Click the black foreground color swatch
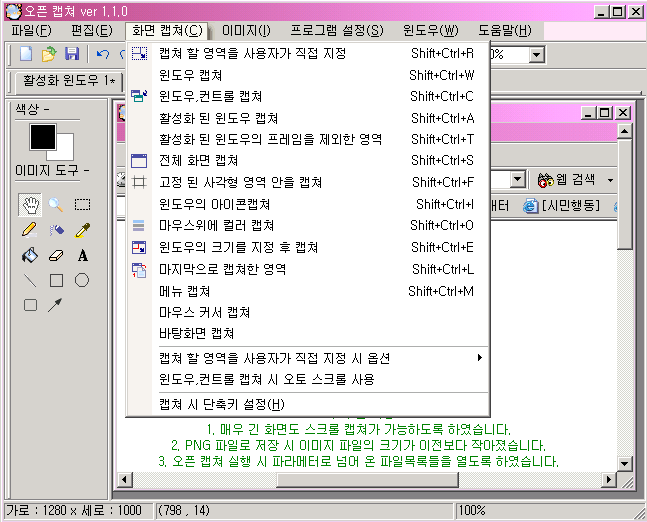 click(x=41, y=136)
